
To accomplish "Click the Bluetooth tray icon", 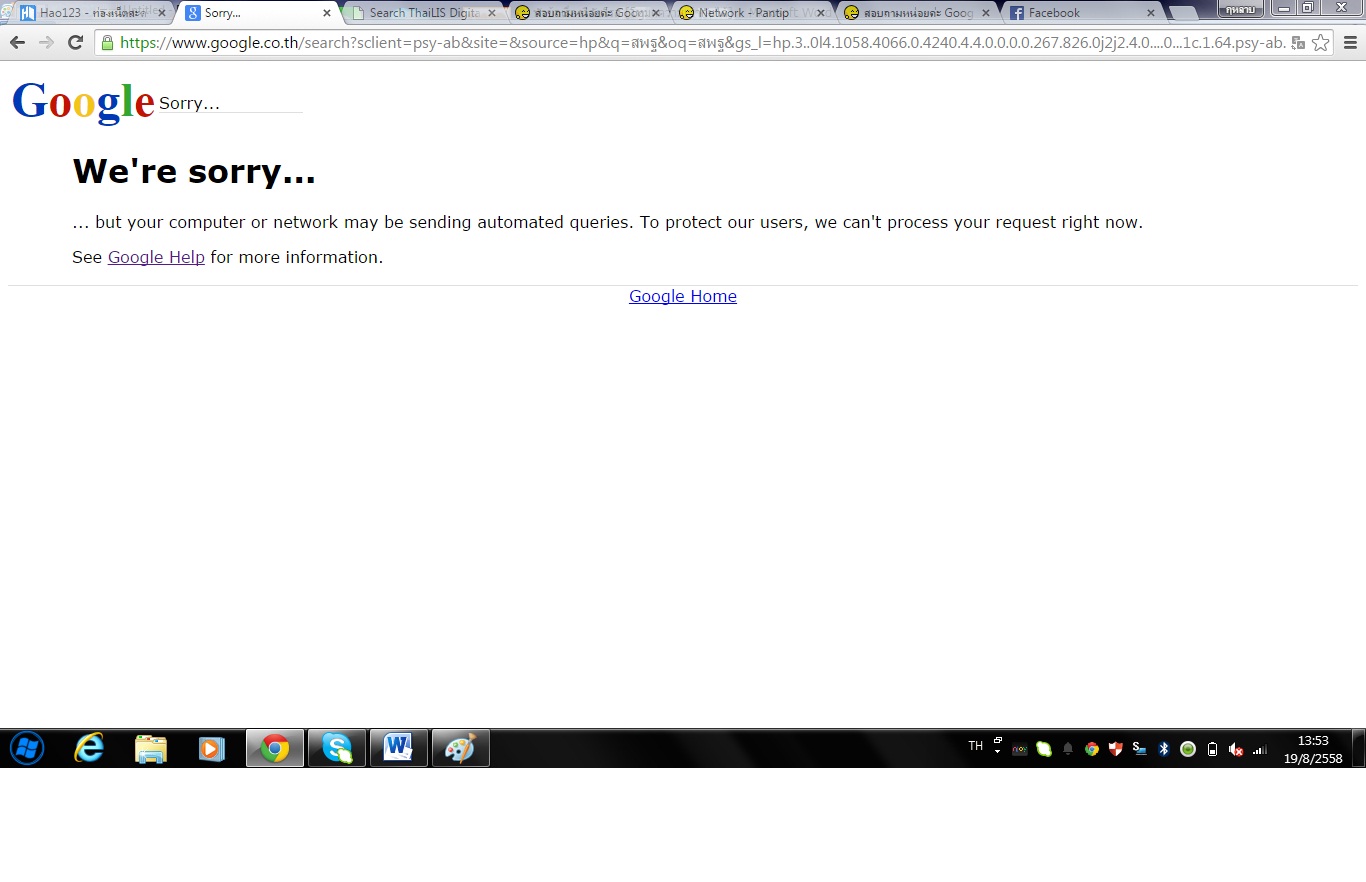I will click(1164, 748).
